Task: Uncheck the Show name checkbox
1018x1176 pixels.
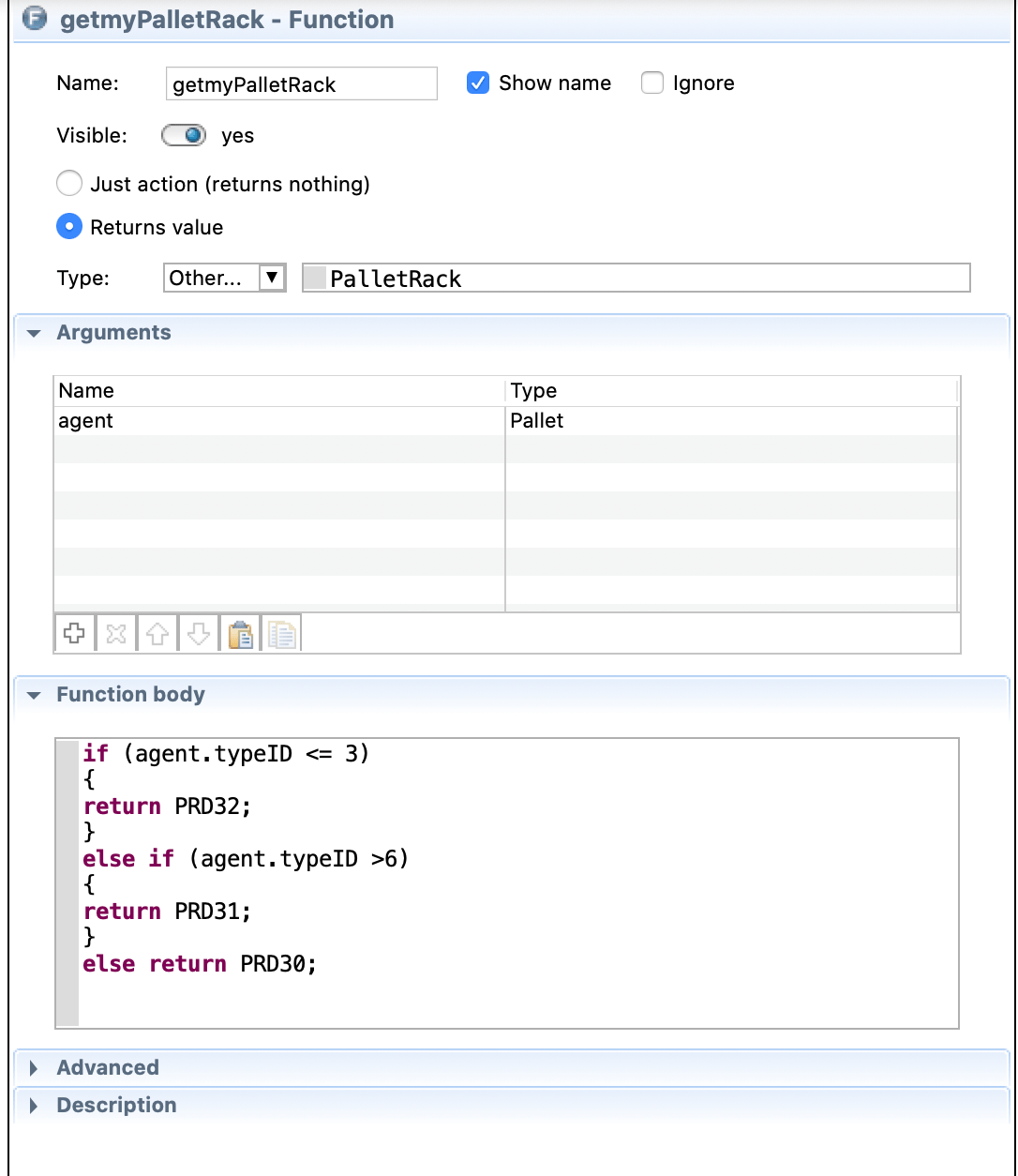Action: pyautogui.click(x=478, y=83)
